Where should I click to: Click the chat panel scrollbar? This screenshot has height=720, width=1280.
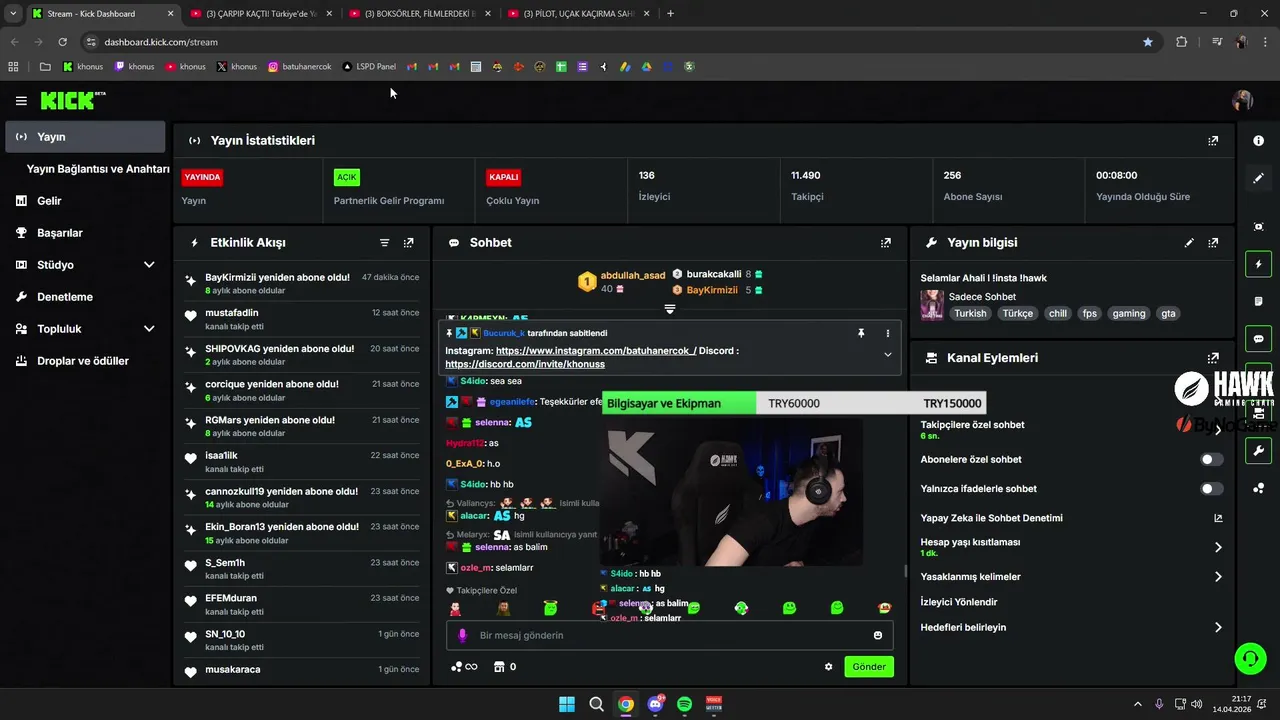coord(905,571)
